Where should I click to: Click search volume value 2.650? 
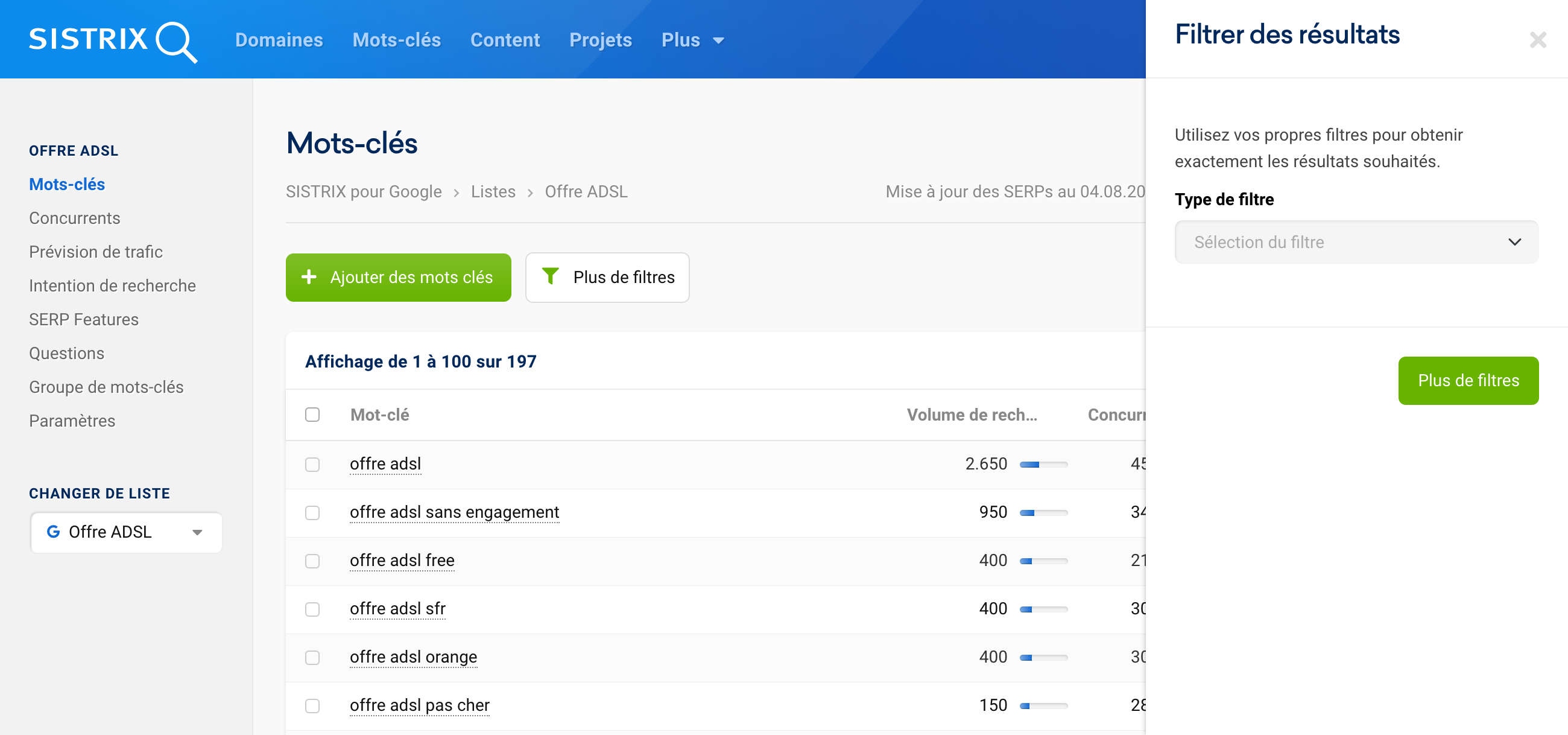pos(986,463)
